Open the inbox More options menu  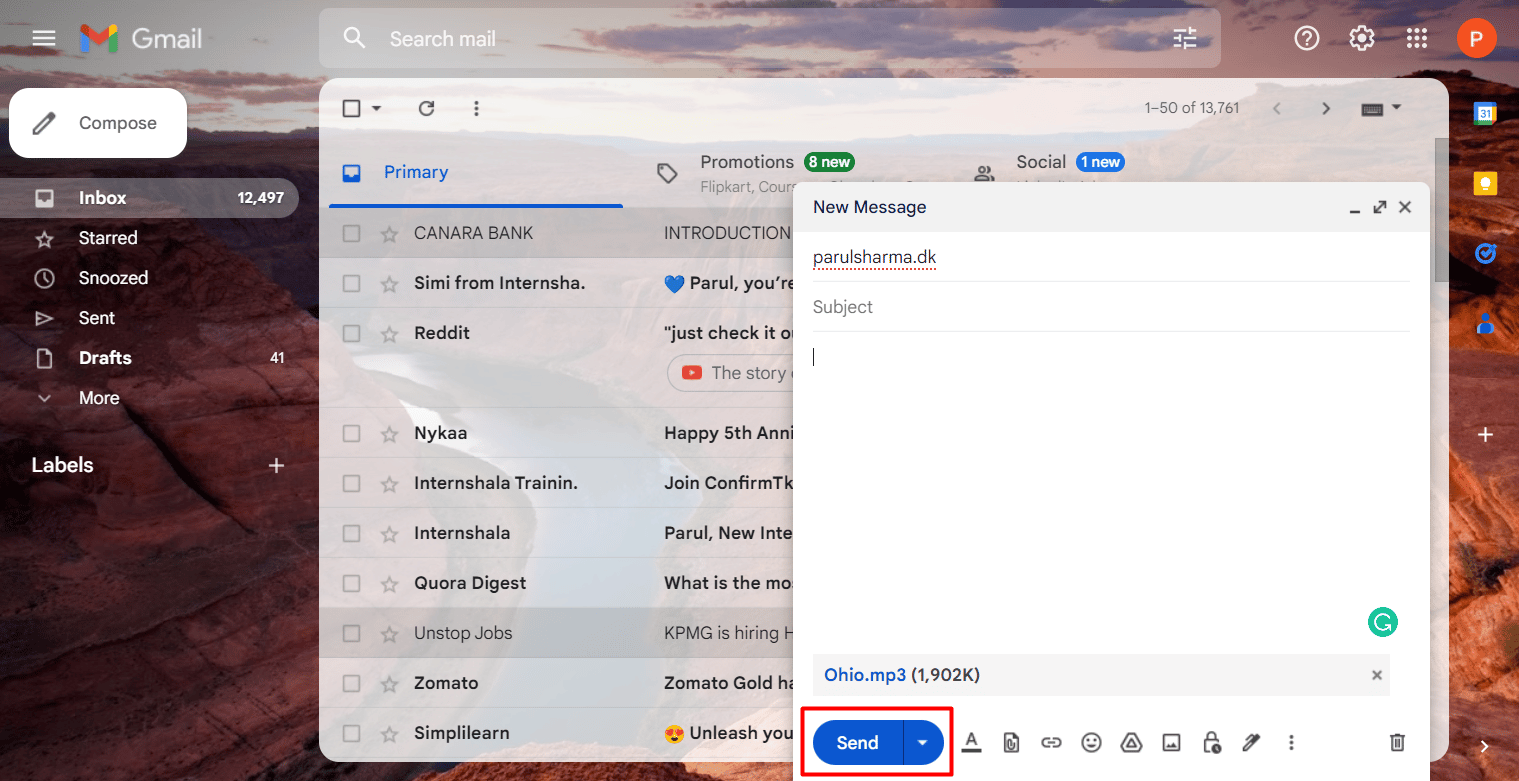tap(476, 108)
